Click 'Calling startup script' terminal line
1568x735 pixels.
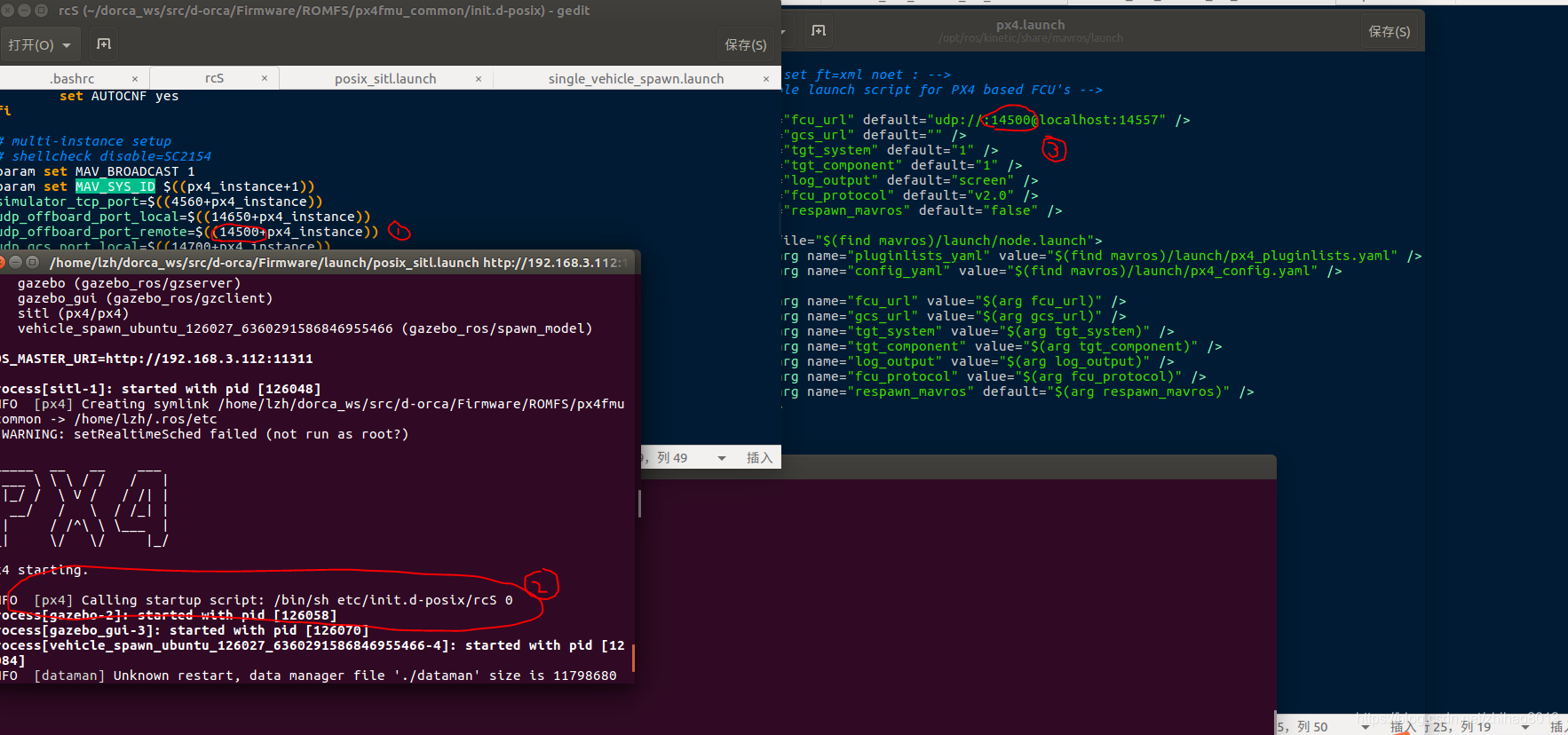(257, 600)
